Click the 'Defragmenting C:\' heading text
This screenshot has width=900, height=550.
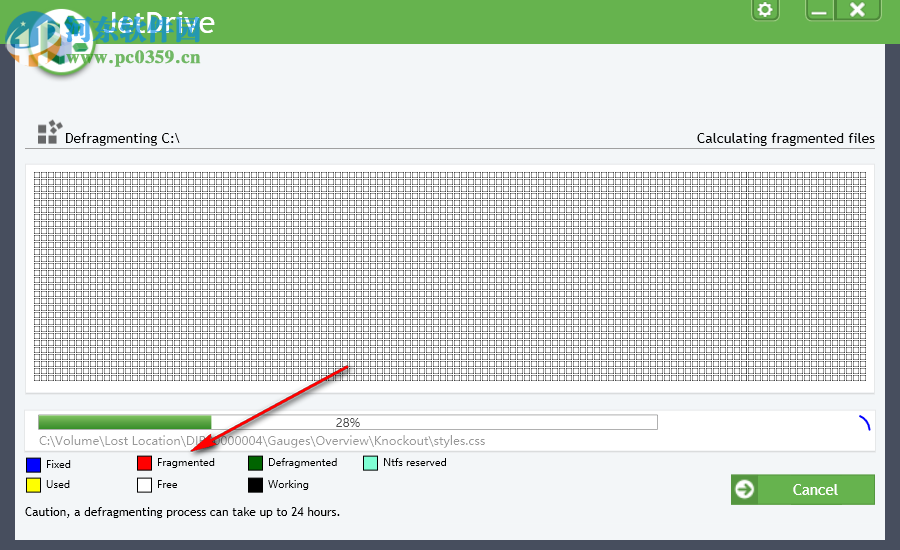tap(122, 138)
